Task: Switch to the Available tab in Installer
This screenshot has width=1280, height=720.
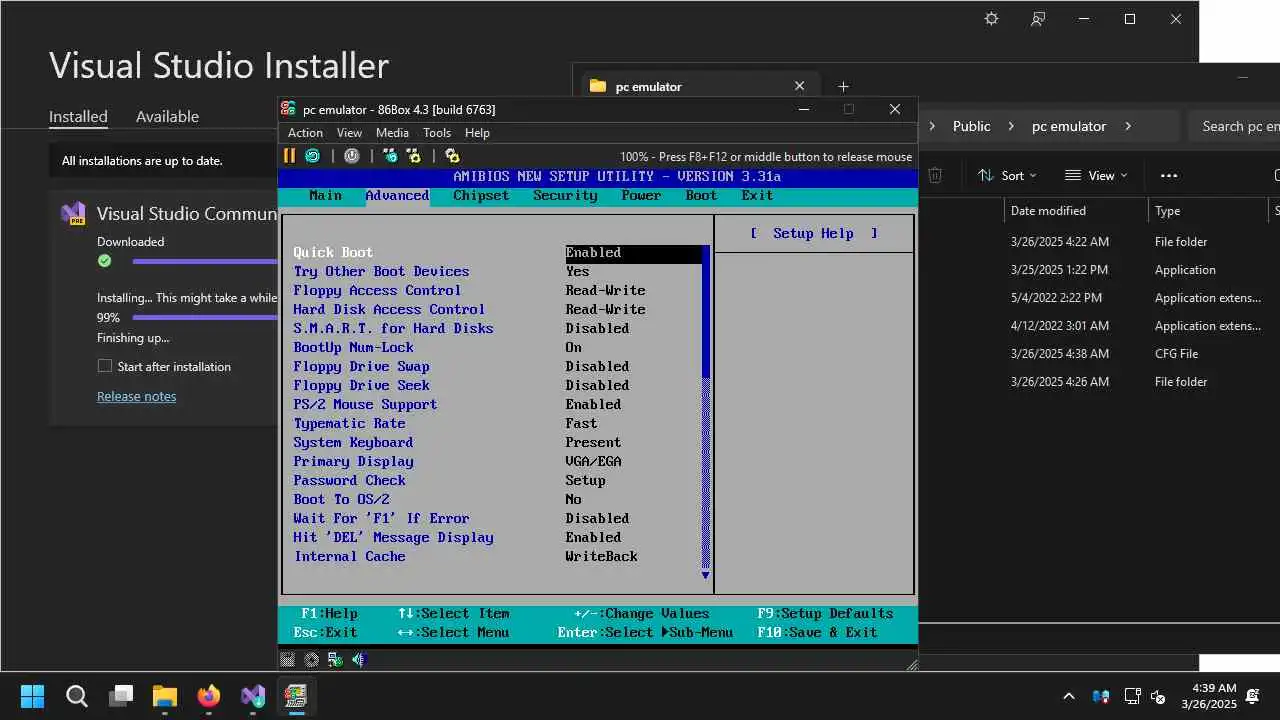Action: tap(167, 116)
